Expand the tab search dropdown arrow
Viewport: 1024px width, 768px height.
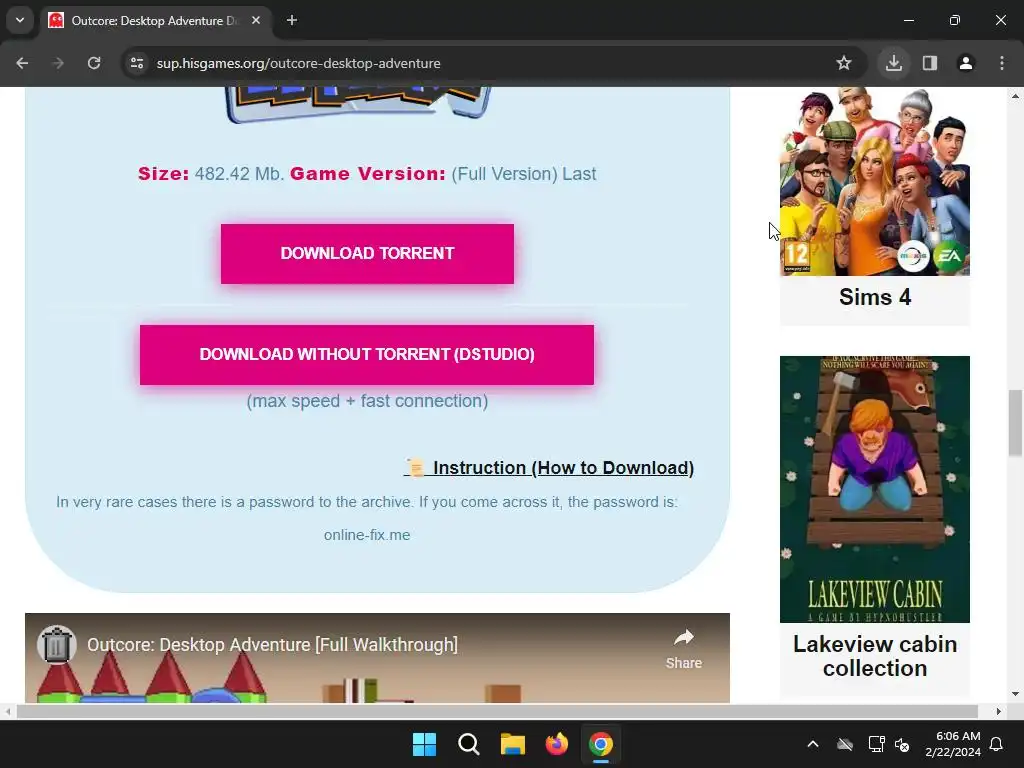click(x=20, y=20)
